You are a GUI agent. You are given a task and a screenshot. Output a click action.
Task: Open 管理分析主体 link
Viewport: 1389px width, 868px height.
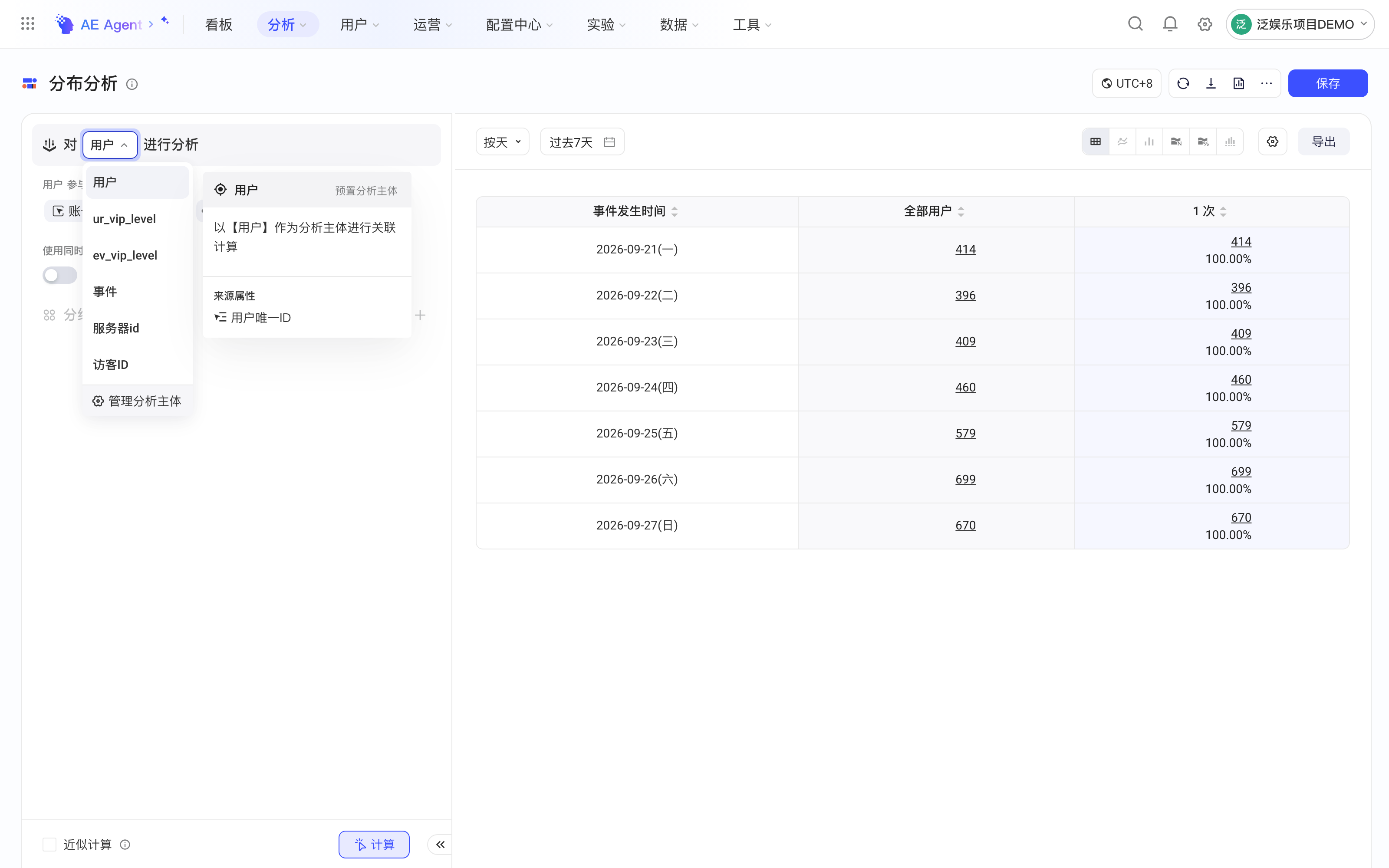(x=137, y=401)
